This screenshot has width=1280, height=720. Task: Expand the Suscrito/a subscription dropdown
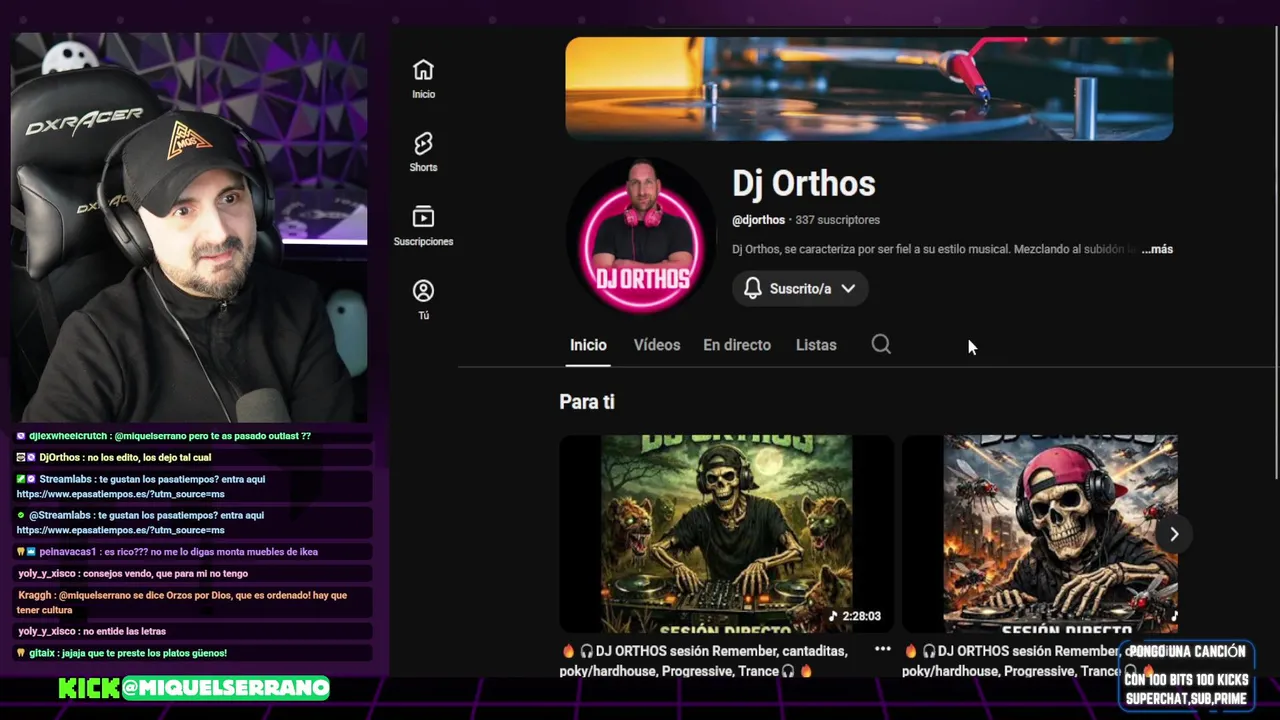click(800, 288)
